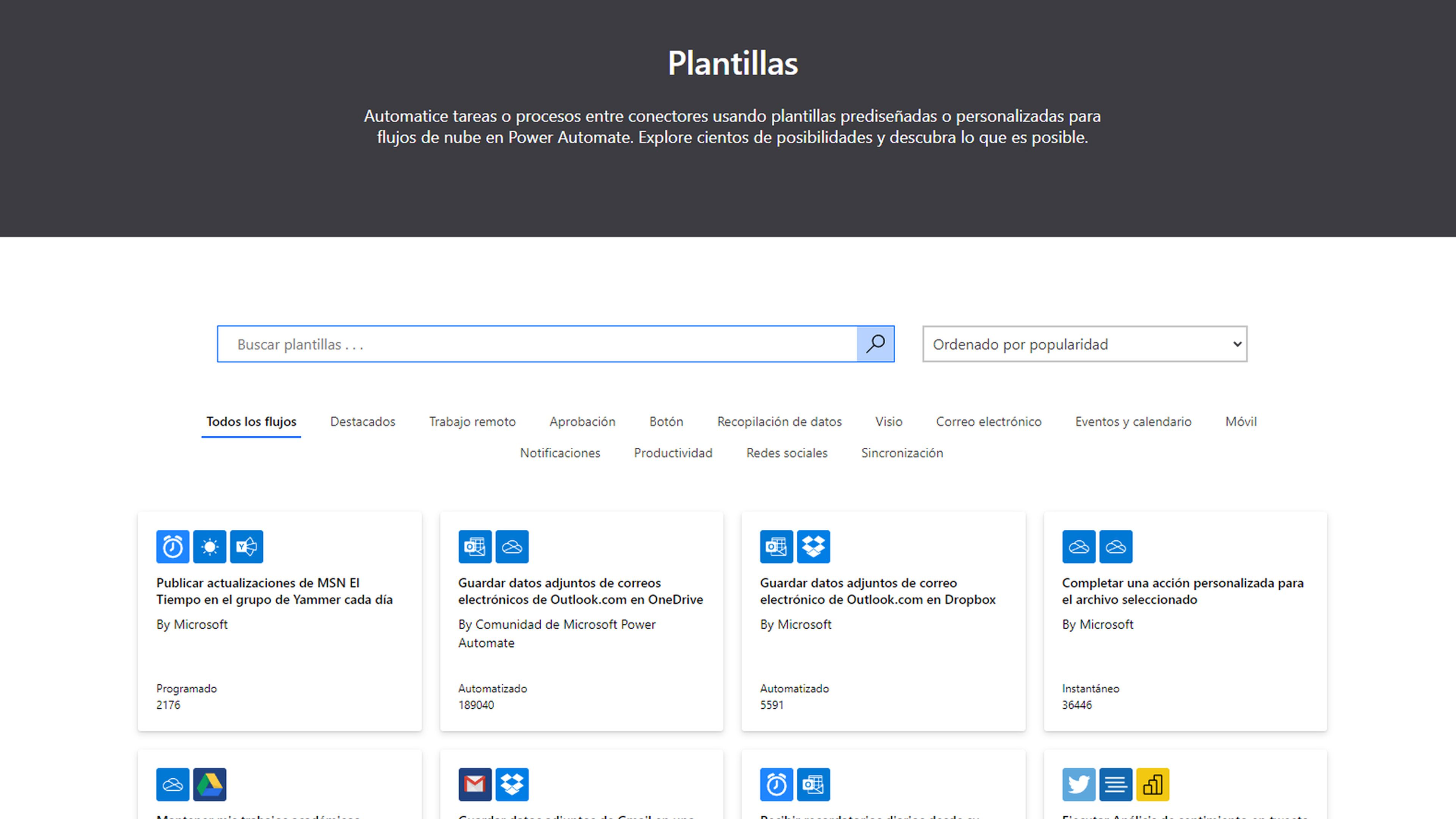
Task: Select the Aprobación tab
Action: coord(582,422)
